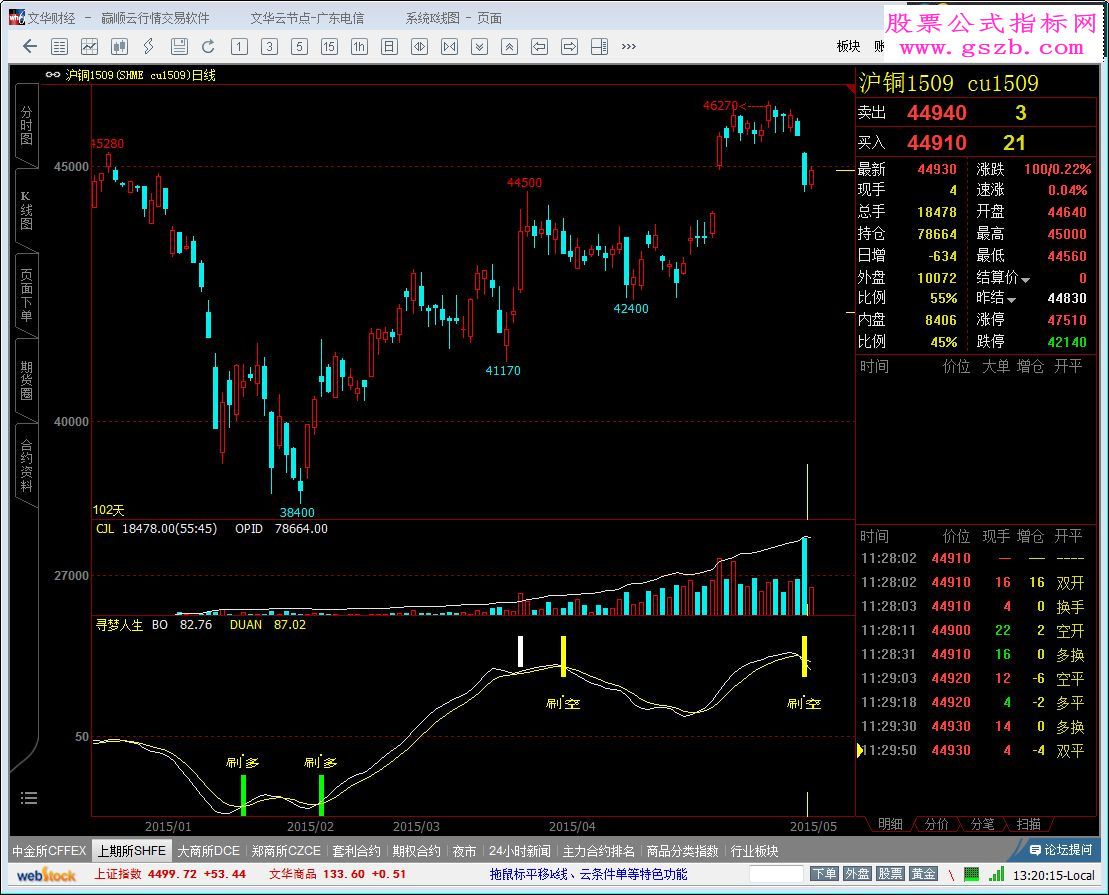Select the 3-minute period icon

click(x=269, y=47)
